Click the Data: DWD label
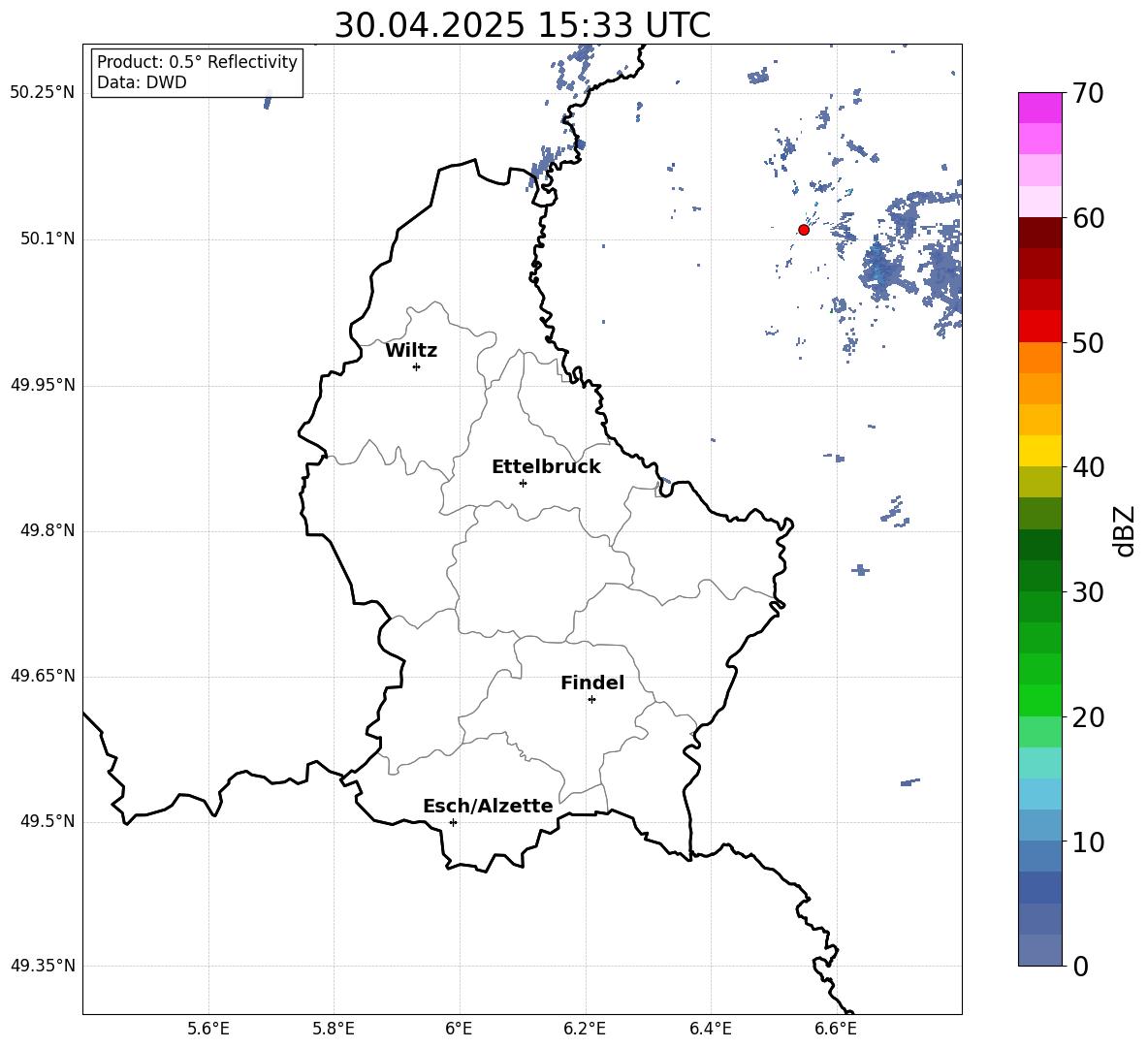Viewport: 1148px width, 1048px height. (x=142, y=82)
